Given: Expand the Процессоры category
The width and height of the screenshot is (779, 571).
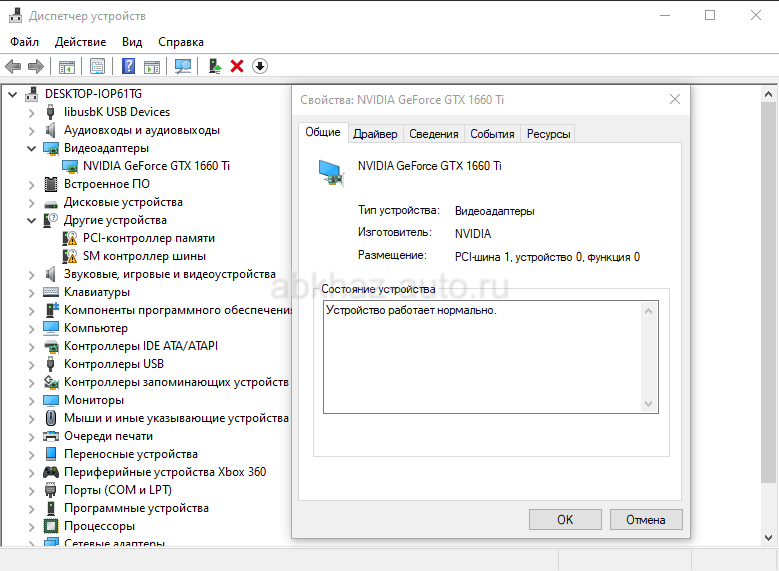Looking at the screenshot, I should click(x=32, y=526).
